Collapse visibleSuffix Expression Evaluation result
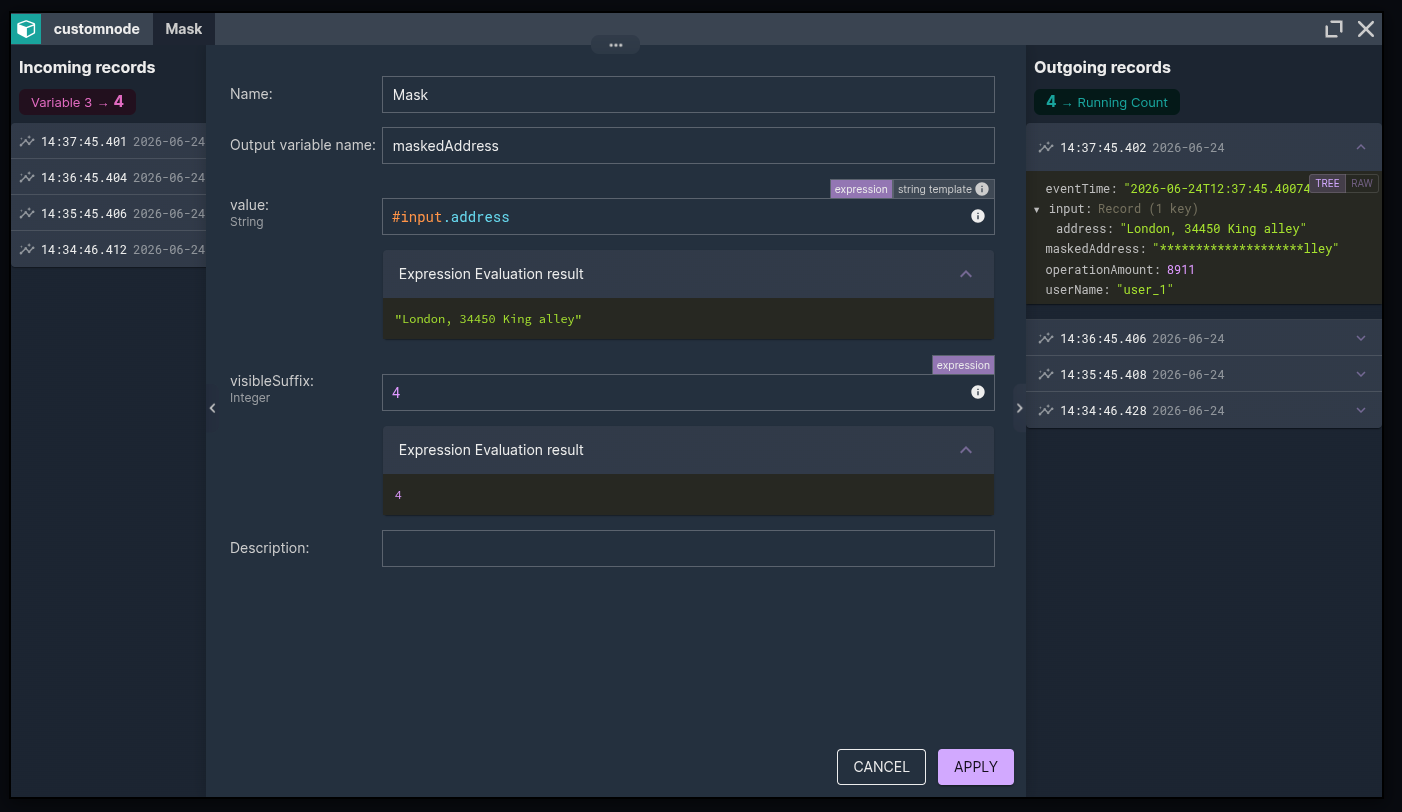This screenshot has width=1402, height=812. click(966, 450)
